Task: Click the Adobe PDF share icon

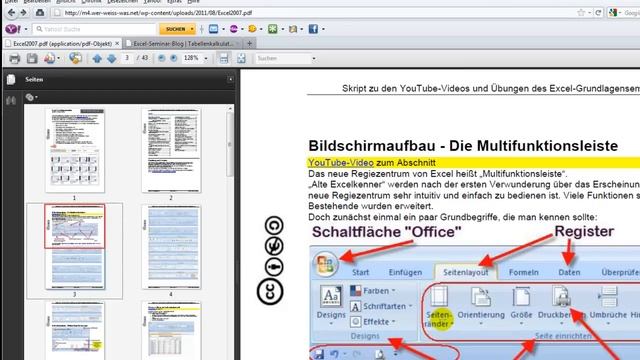Action: [x=49, y=58]
